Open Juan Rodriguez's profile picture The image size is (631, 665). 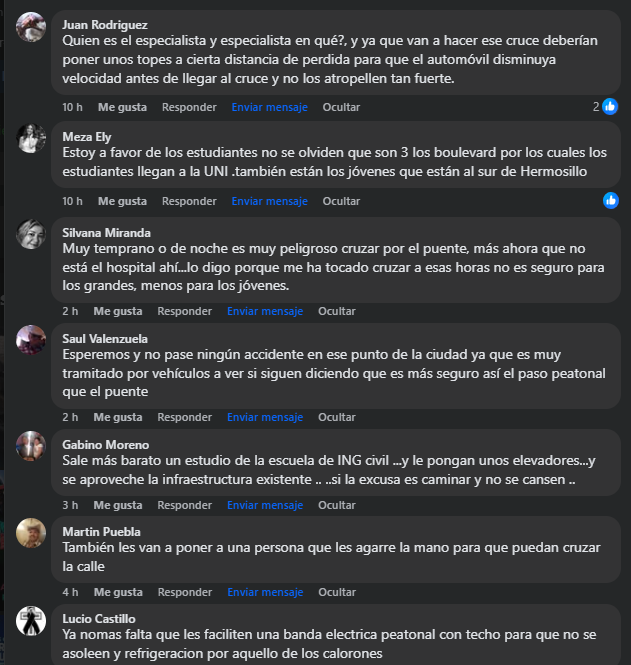click(x=31, y=27)
